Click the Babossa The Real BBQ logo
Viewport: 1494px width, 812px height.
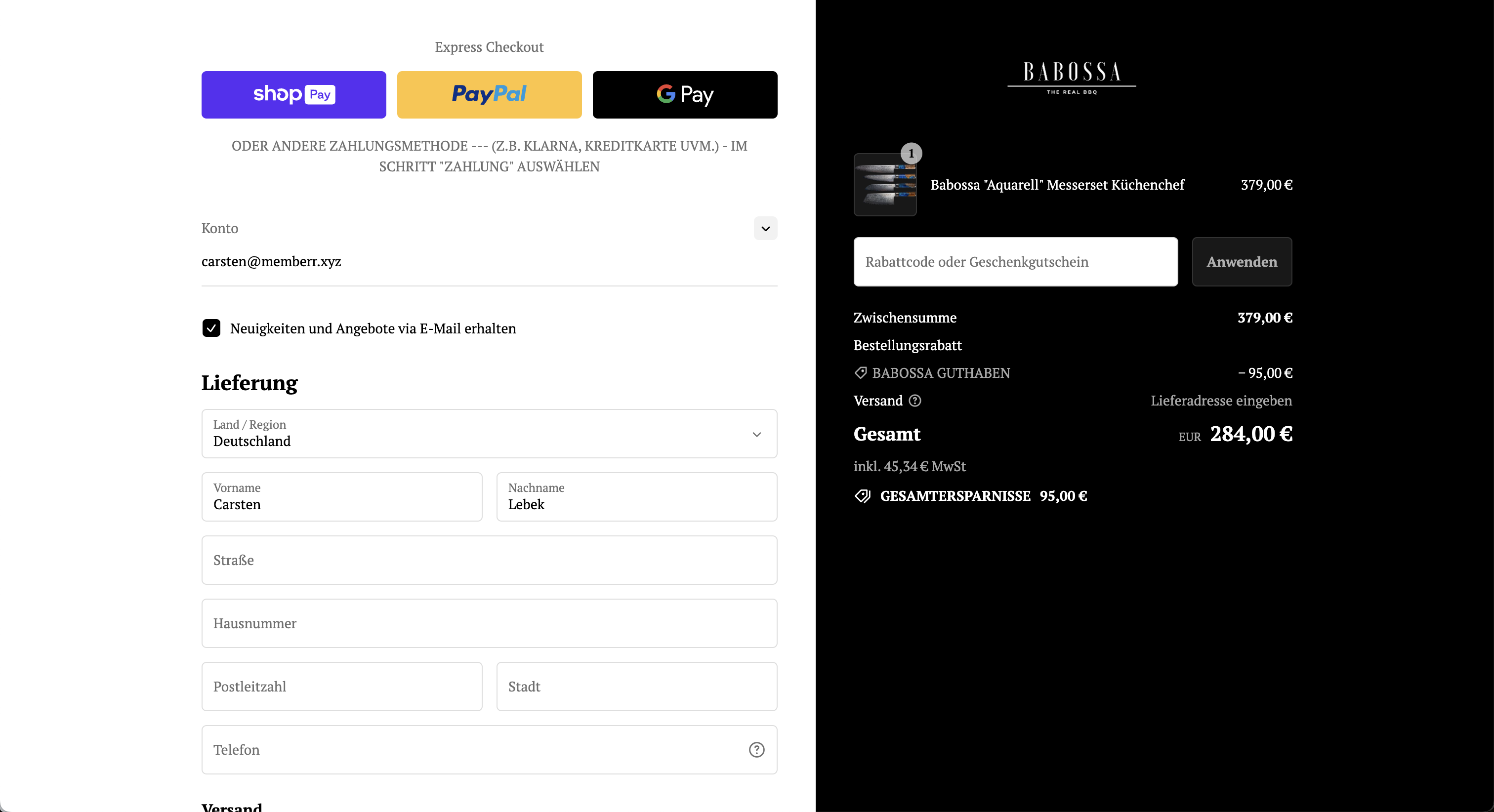(1072, 78)
